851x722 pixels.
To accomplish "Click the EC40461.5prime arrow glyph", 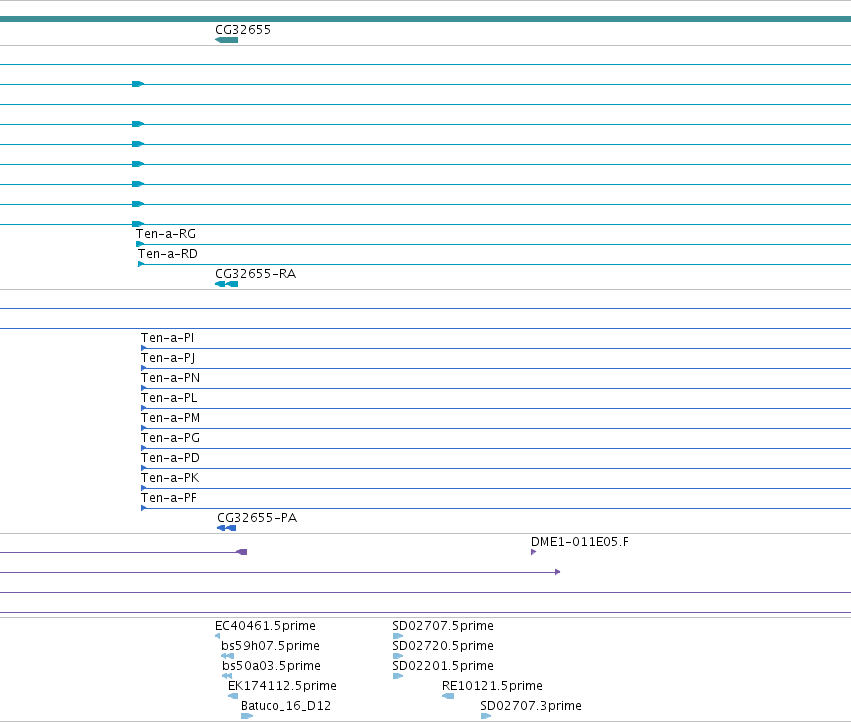I will [x=218, y=636].
